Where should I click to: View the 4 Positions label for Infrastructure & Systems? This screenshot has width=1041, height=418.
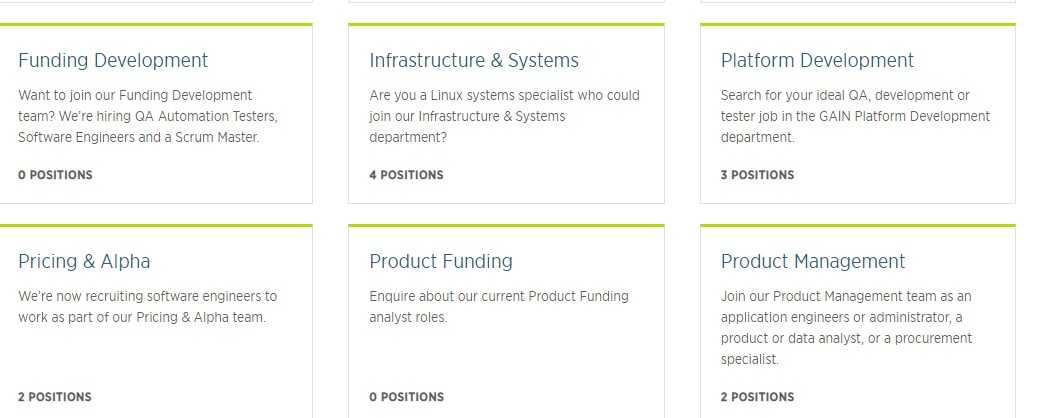(406, 175)
